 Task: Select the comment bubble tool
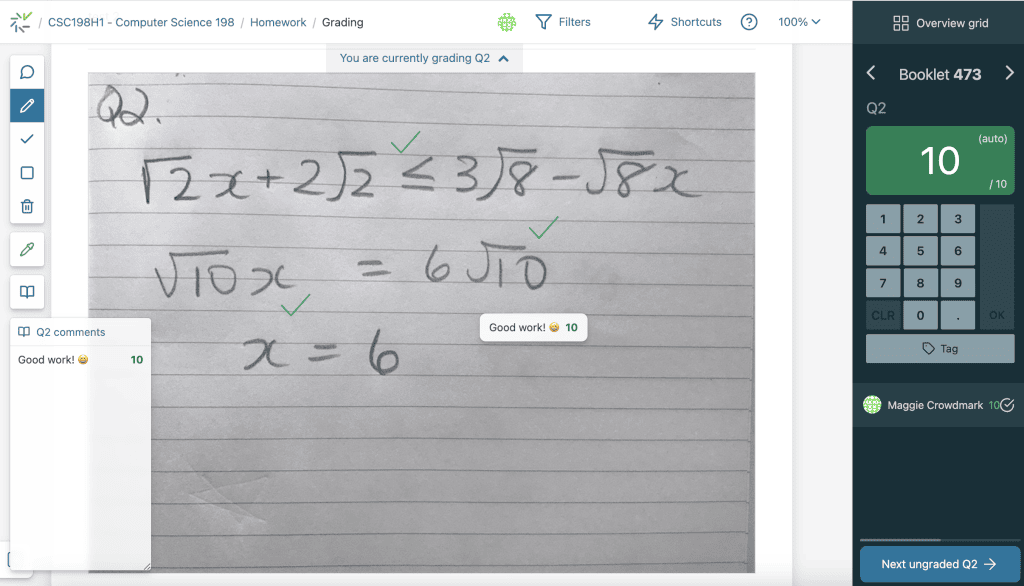coord(27,72)
